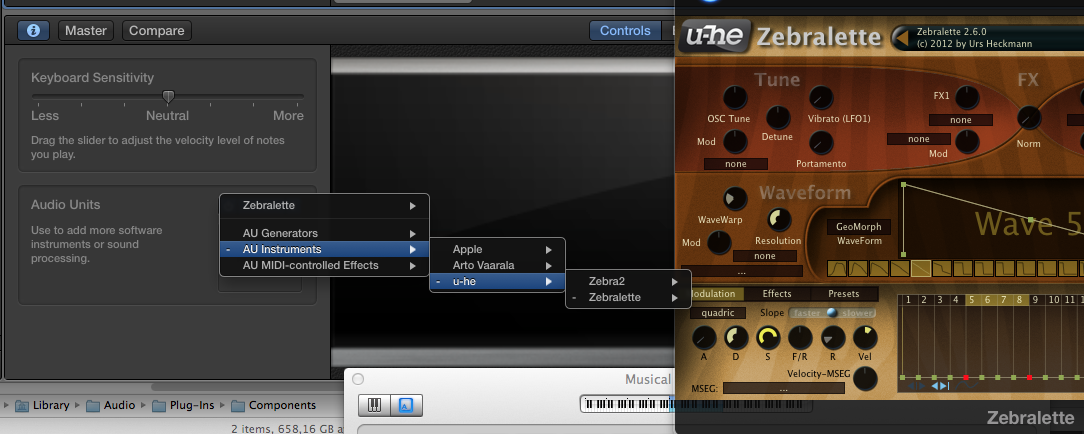The width and height of the screenshot is (1084, 434).
Task: Click the Waveform section Mod knob
Action: [x=719, y=243]
